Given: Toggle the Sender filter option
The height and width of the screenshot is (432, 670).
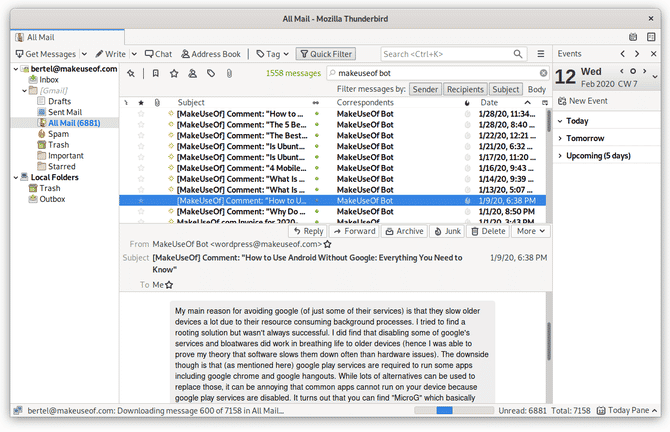Looking at the screenshot, I should pos(425,89).
